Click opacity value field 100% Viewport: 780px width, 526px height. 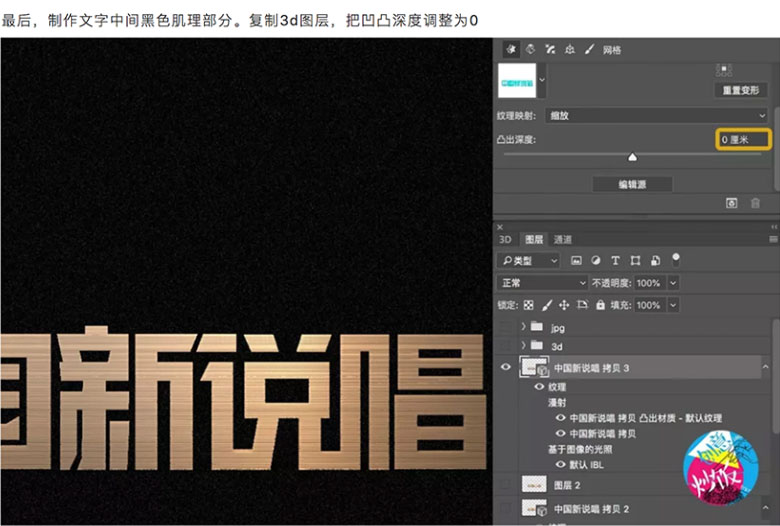point(650,283)
